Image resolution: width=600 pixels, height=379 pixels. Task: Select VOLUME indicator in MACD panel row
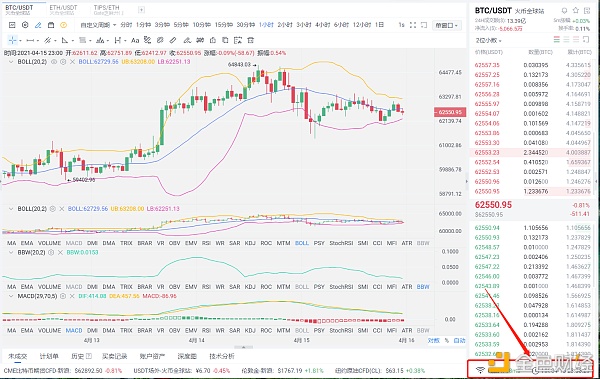[49, 330]
